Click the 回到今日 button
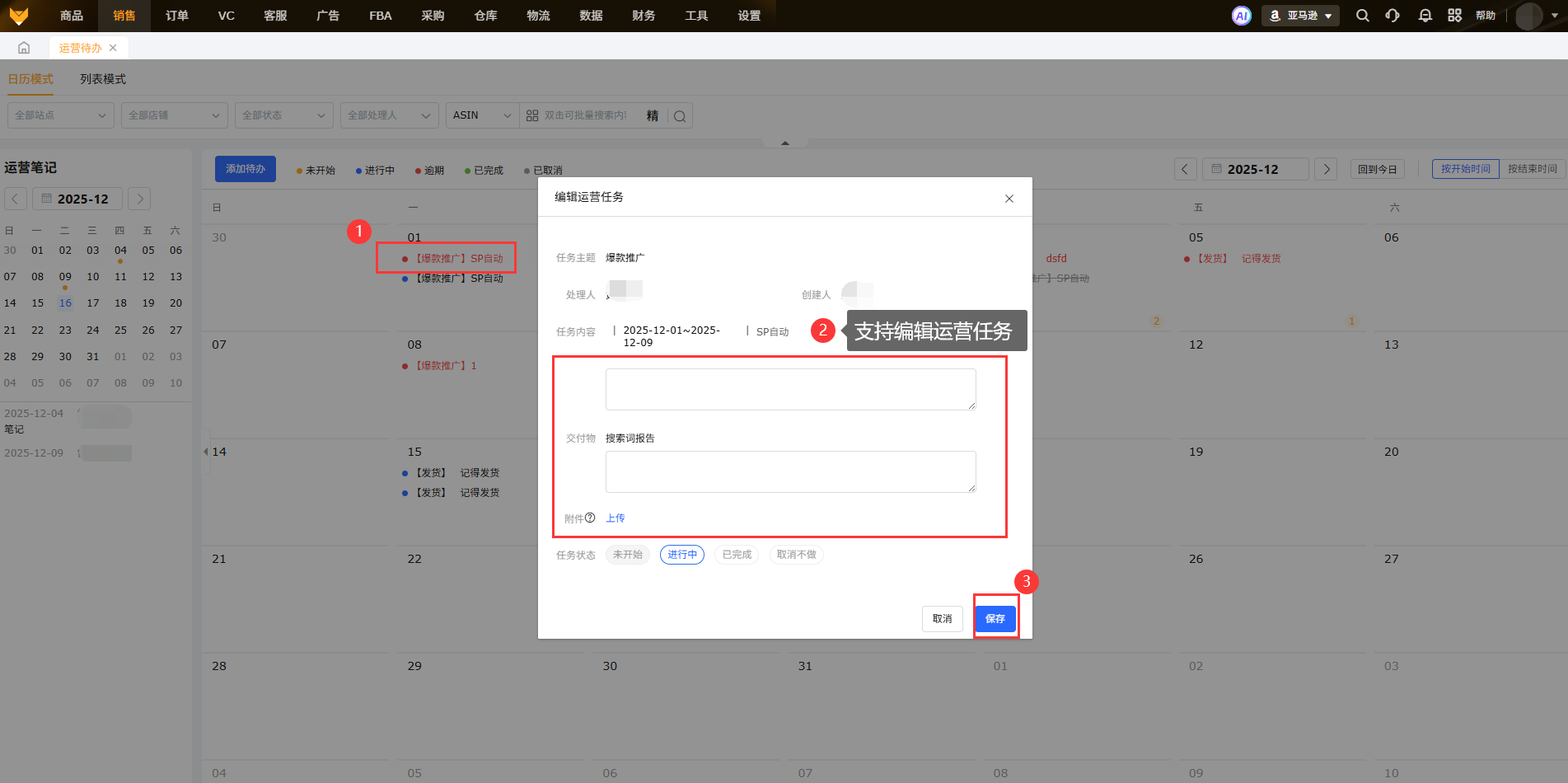Screen dimensions: 1568x783 [1378, 169]
